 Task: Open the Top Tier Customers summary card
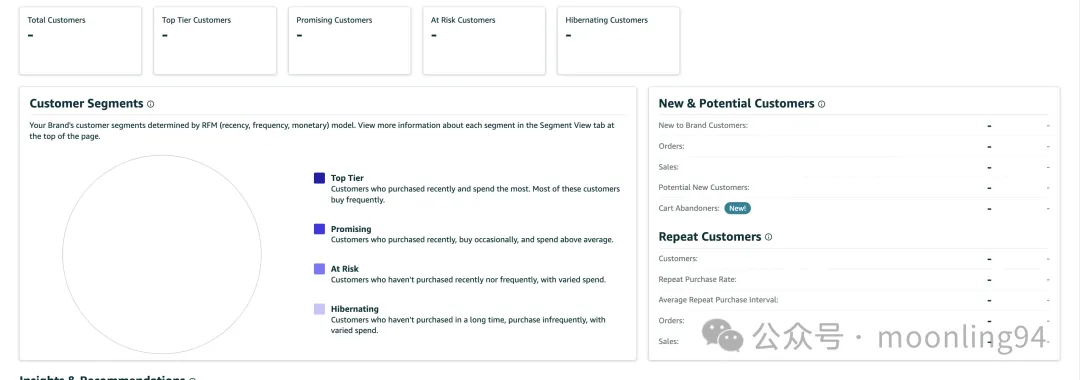pyautogui.click(x=215, y=41)
